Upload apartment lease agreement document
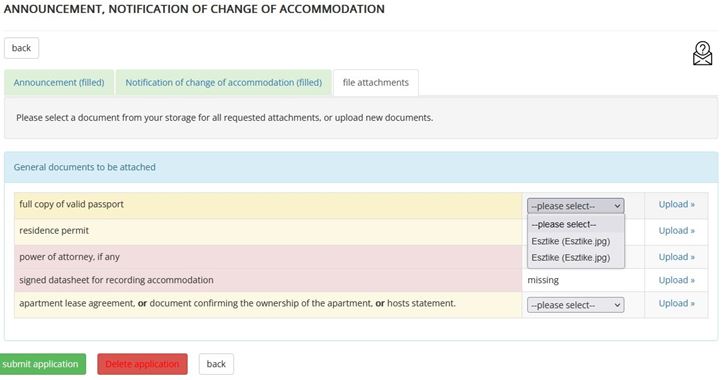Viewport: 723px width, 380px height. 676,303
